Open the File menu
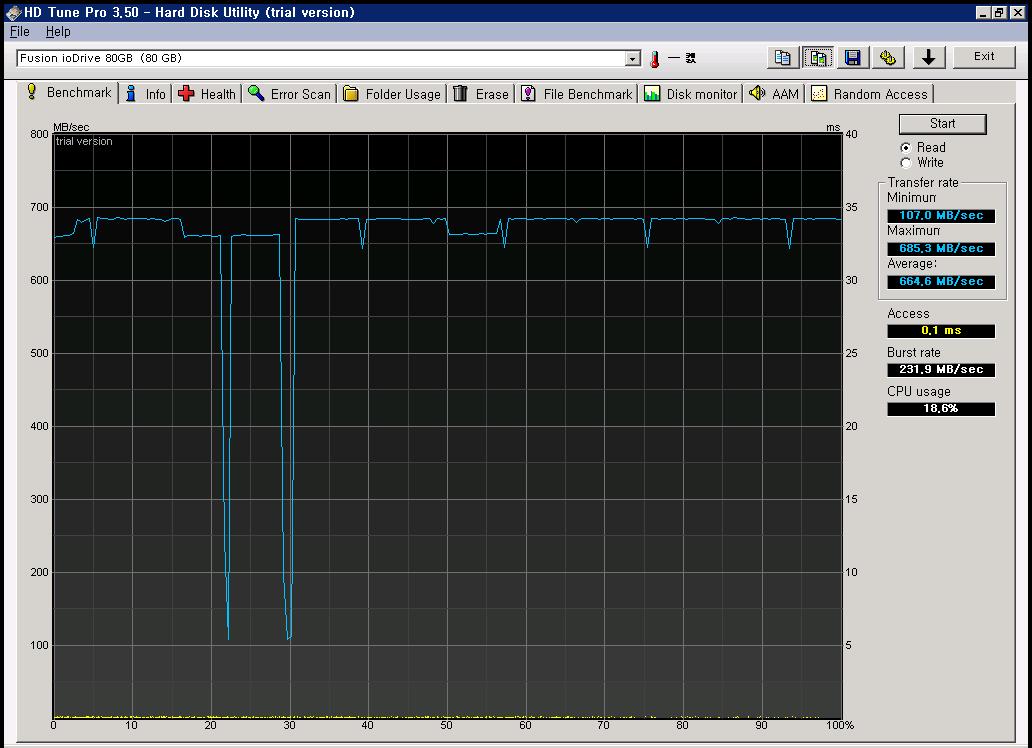1032x748 pixels. (x=20, y=32)
